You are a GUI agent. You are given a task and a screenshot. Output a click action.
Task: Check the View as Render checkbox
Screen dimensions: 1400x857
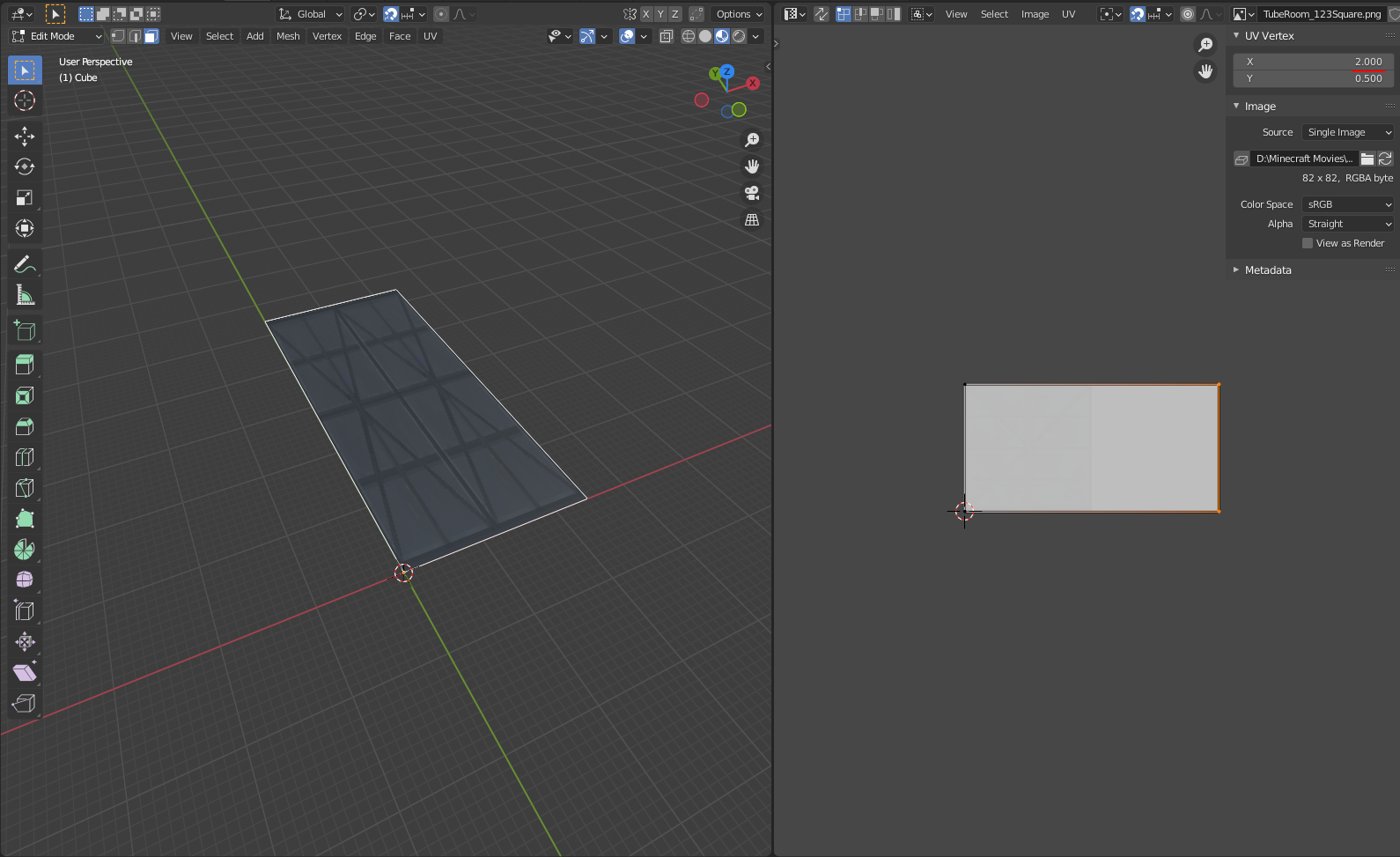point(1308,243)
